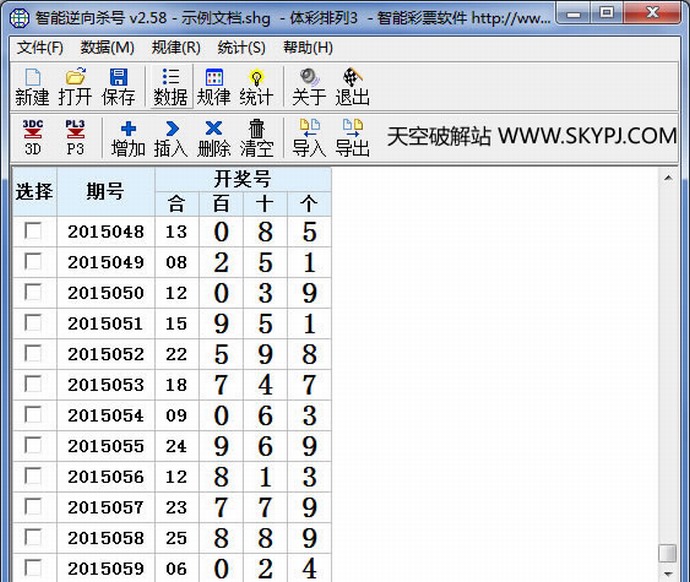
Task: Check the box for period 2015048
Action: coord(34,231)
